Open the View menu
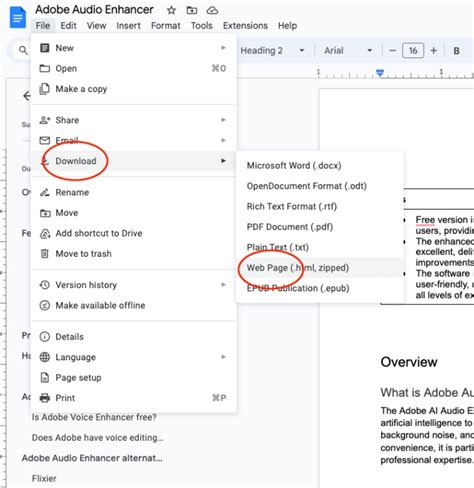 pos(96,26)
